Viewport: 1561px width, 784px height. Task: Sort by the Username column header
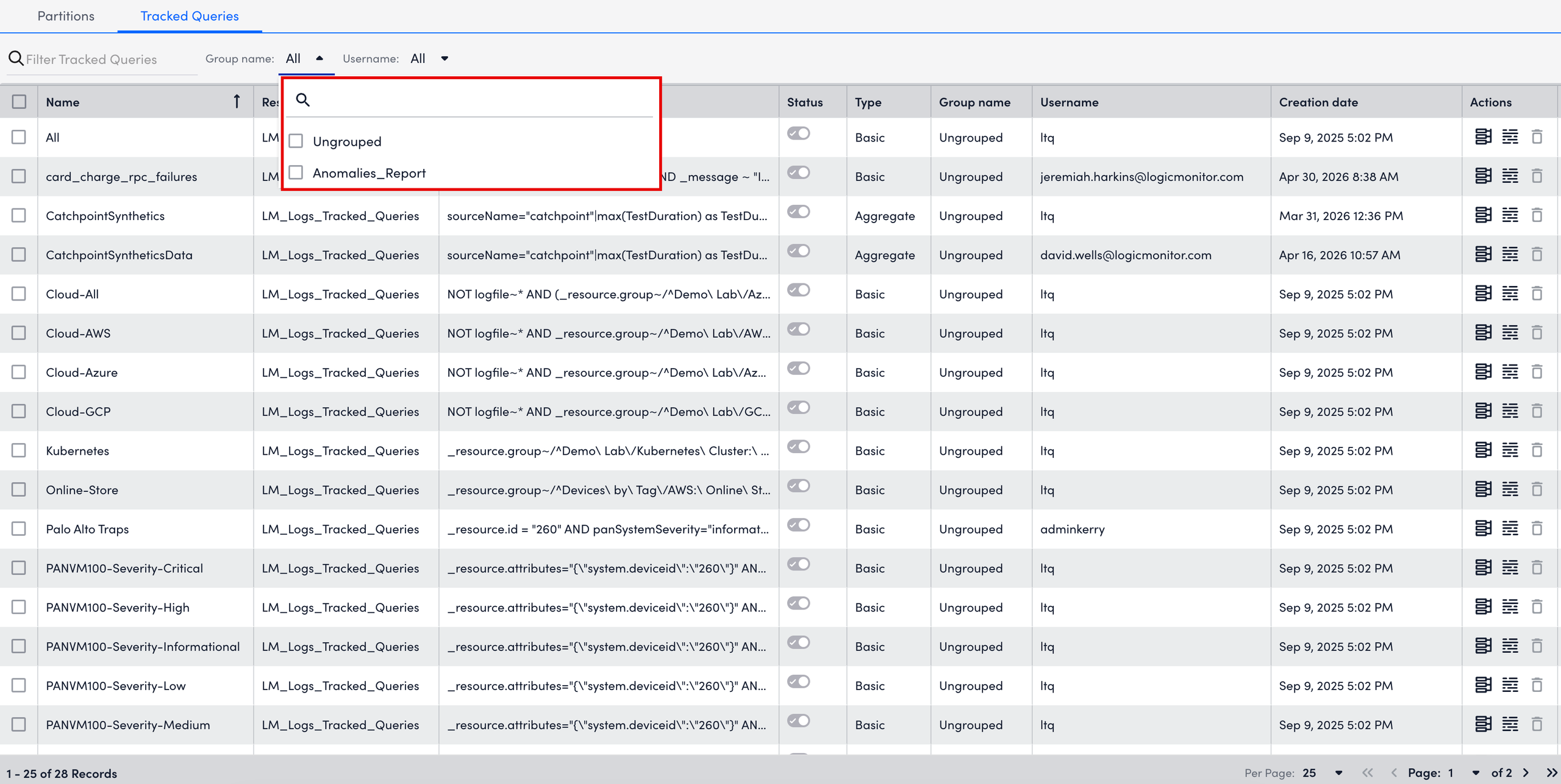(x=1070, y=102)
